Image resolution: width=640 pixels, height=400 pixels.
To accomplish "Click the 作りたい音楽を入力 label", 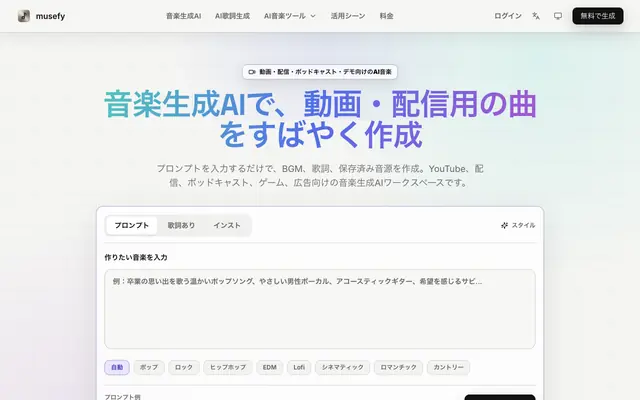I will [x=136, y=257].
